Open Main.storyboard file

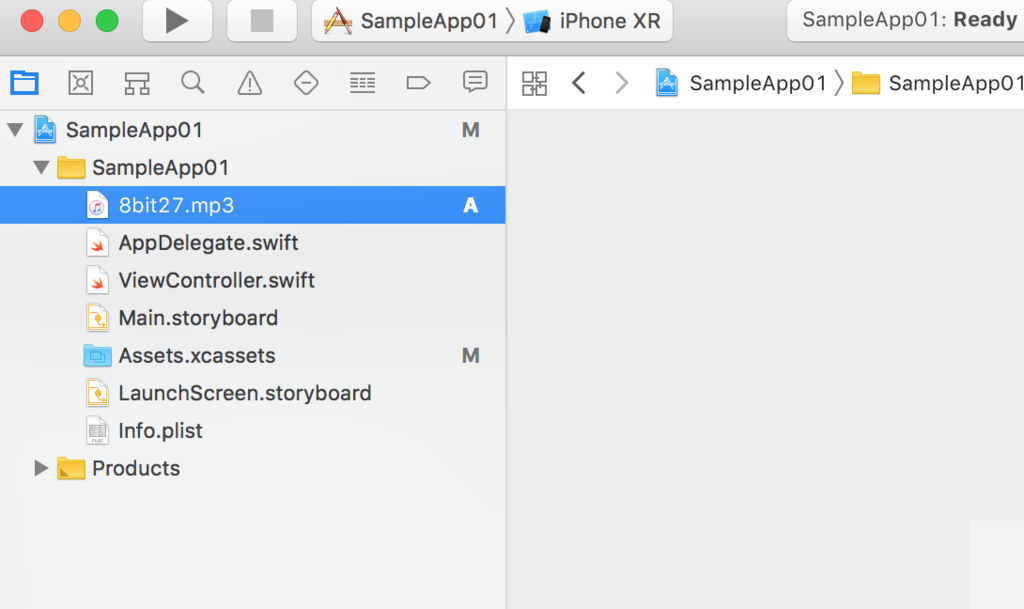[x=198, y=318]
